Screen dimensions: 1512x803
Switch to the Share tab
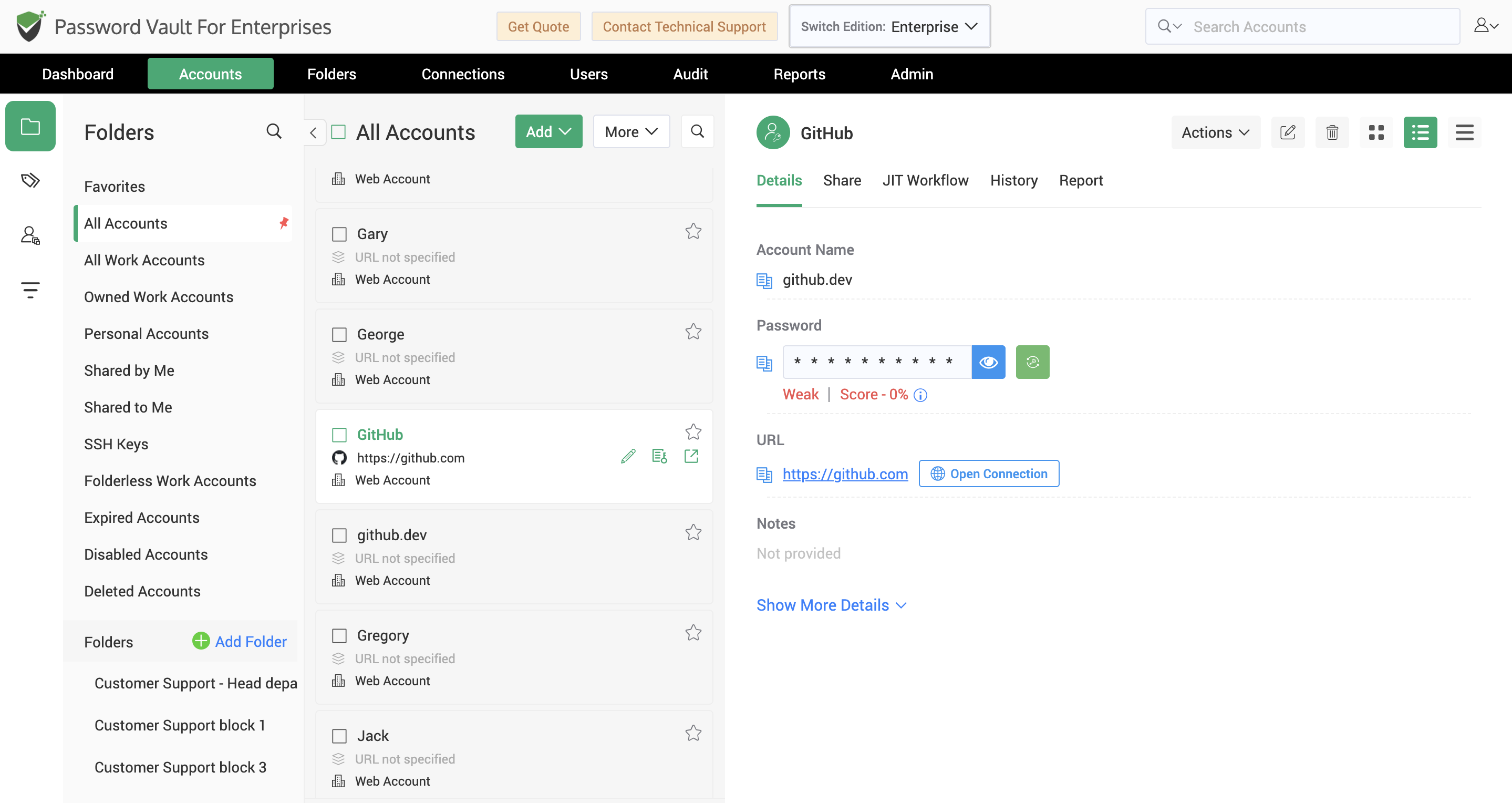[842, 180]
